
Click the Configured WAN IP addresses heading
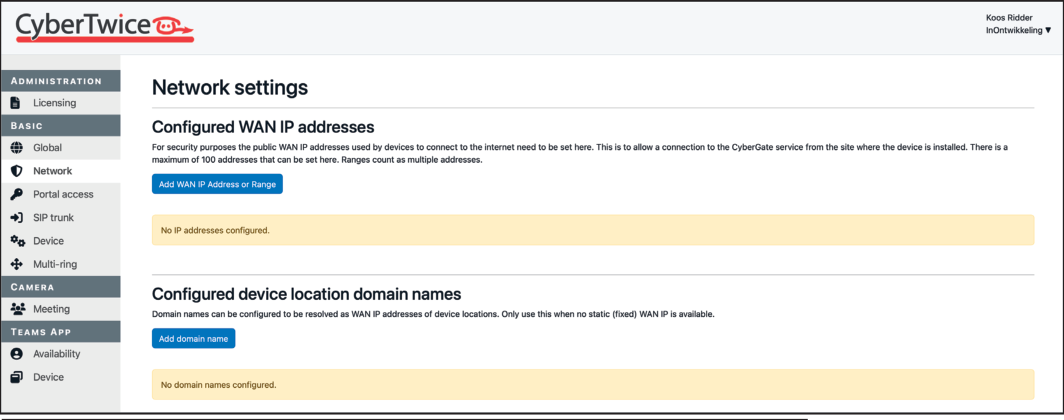coord(263,127)
